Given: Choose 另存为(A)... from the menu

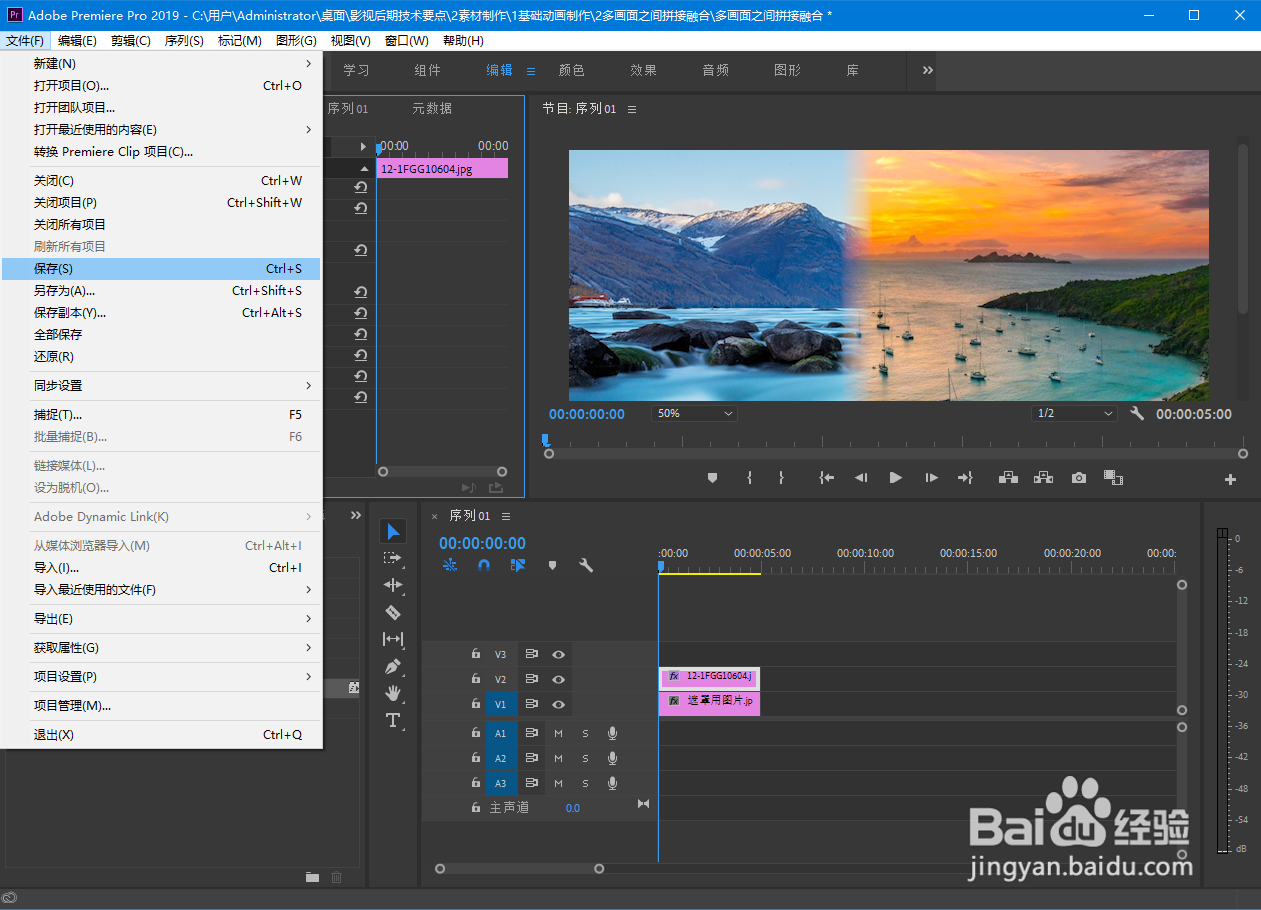Looking at the screenshot, I should coord(161,290).
